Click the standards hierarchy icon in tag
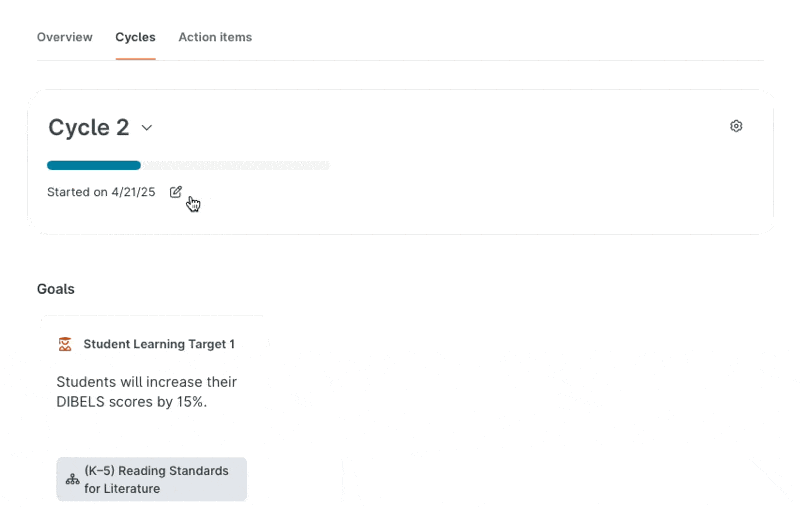This screenshot has width=800, height=507. coord(72,479)
